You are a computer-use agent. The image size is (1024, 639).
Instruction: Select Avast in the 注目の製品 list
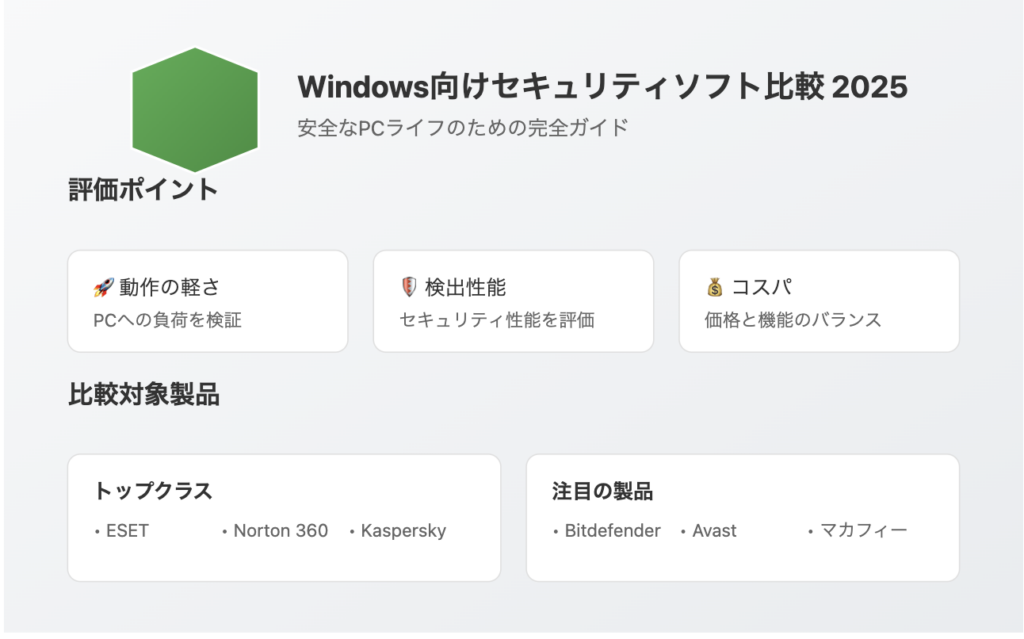point(714,531)
